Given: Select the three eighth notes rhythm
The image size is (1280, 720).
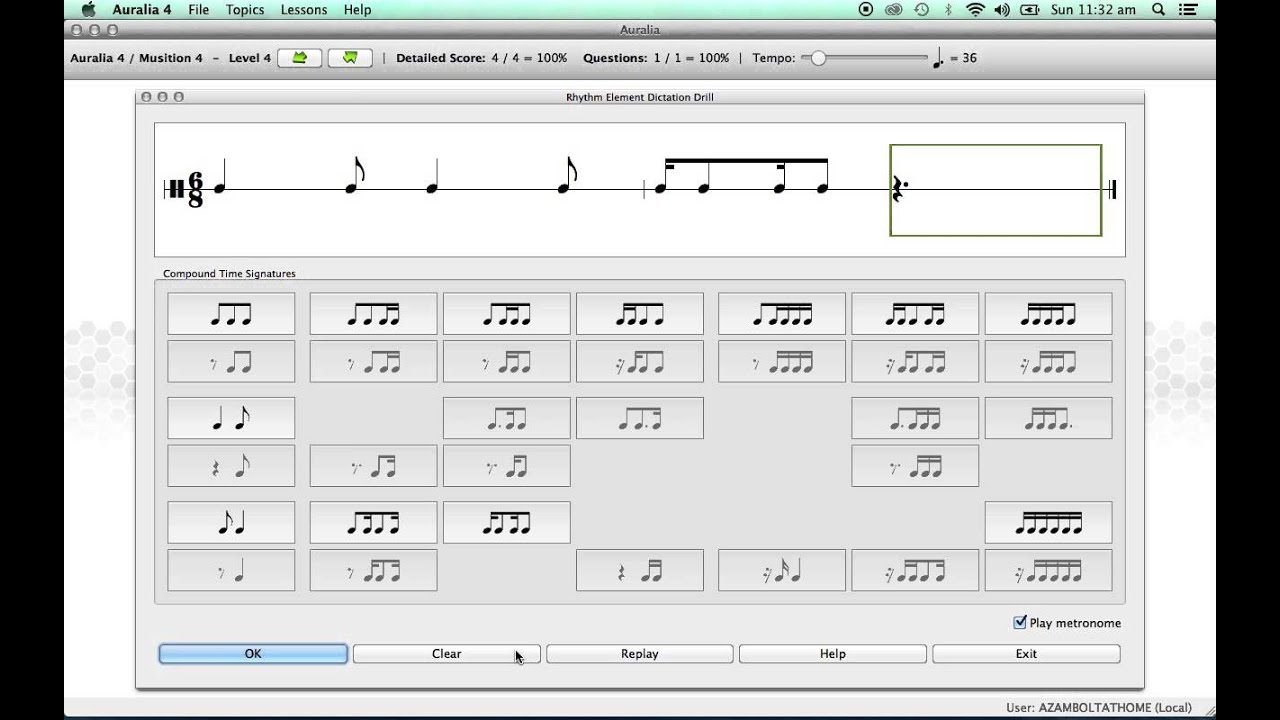Looking at the screenshot, I should (x=231, y=314).
